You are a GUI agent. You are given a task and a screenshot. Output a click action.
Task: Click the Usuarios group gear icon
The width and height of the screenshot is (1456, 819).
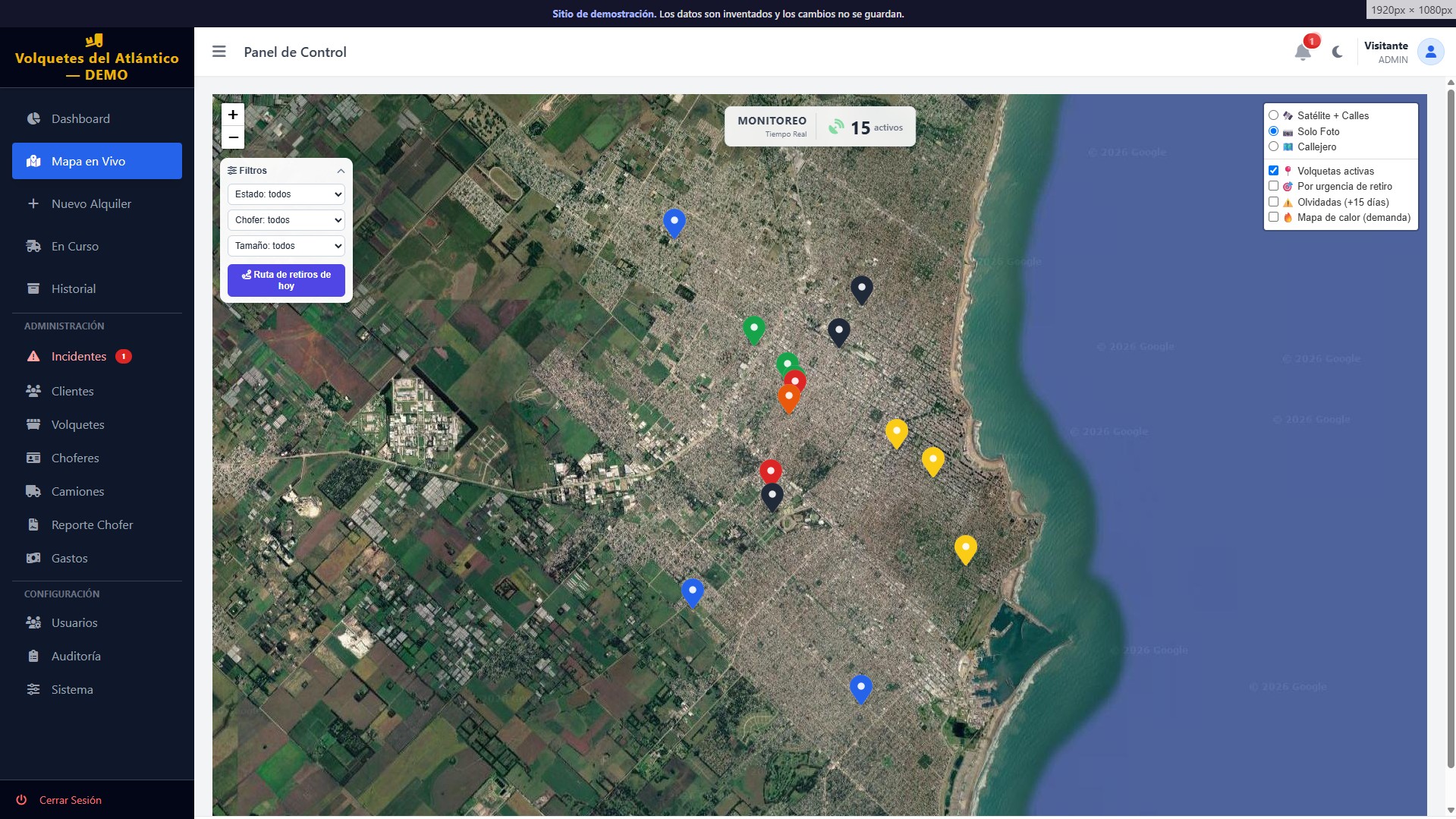(33, 622)
